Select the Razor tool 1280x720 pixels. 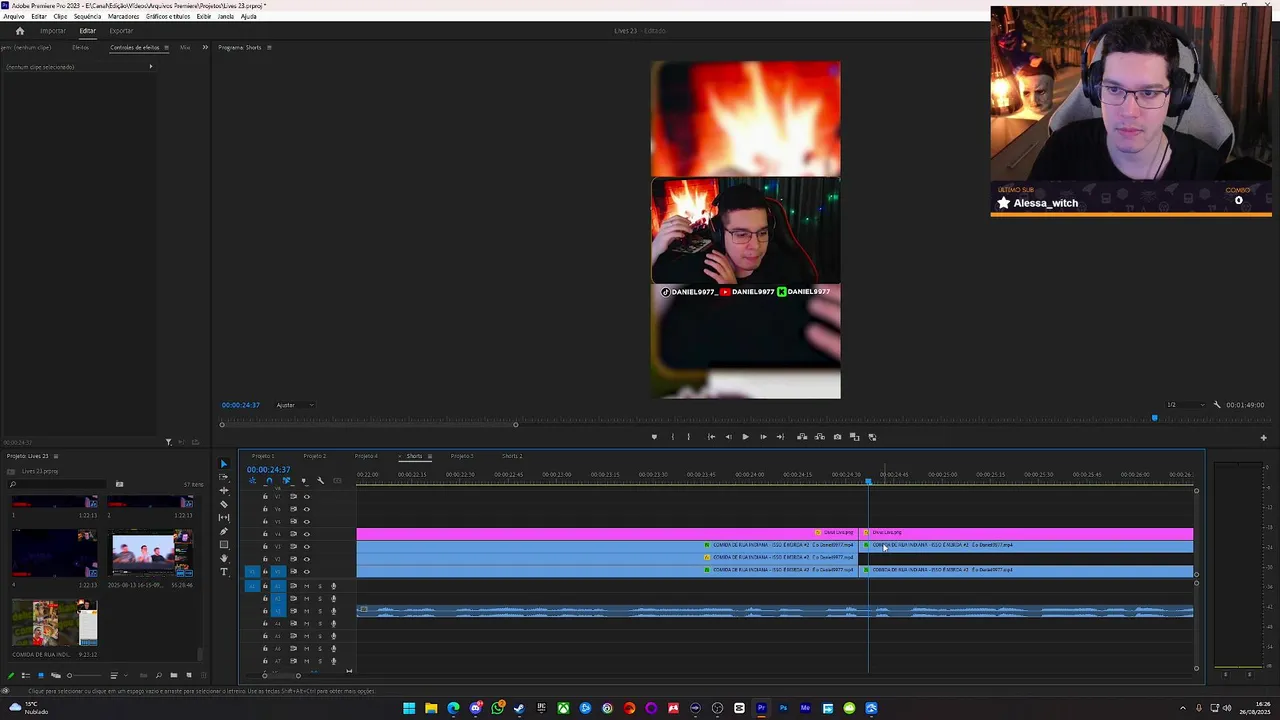coord(224,505)
